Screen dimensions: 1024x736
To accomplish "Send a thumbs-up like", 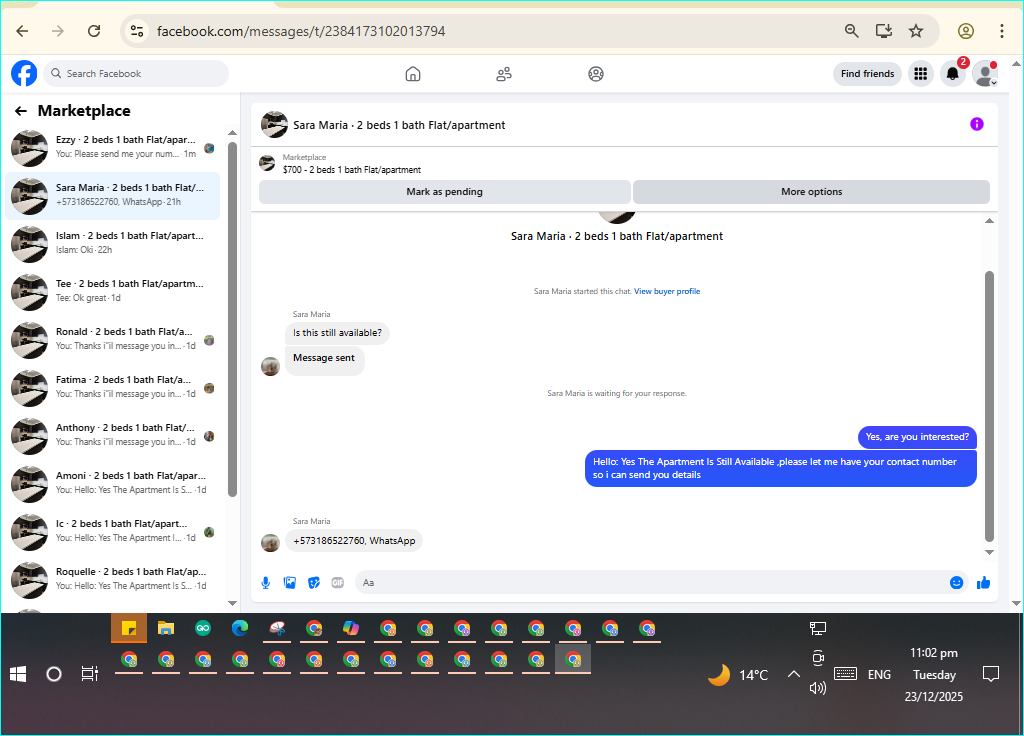I will pos(984,583).
